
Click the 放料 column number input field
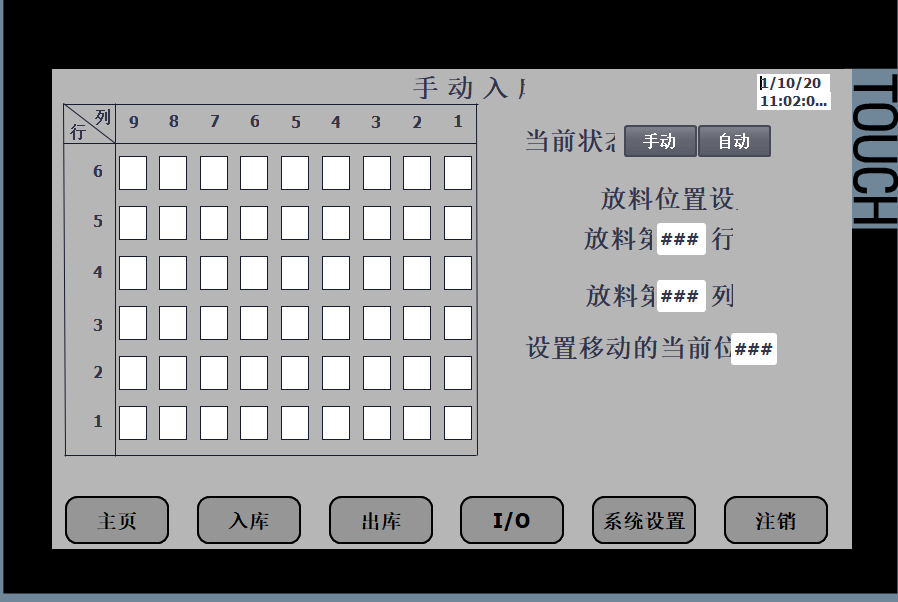680,296
